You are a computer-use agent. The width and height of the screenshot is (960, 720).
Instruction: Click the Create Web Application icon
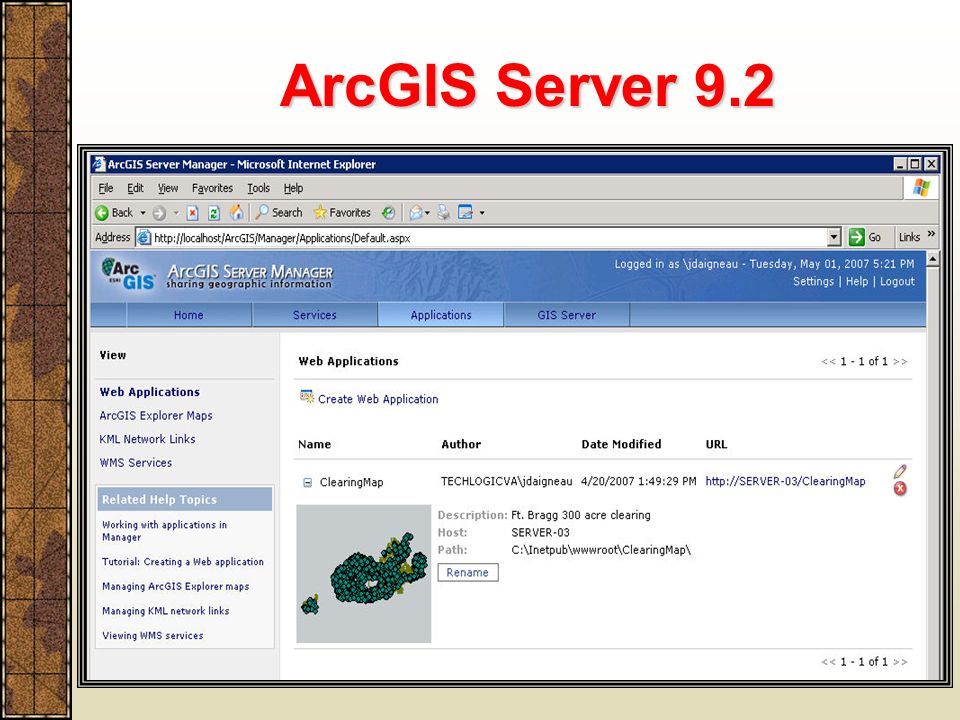307,397
